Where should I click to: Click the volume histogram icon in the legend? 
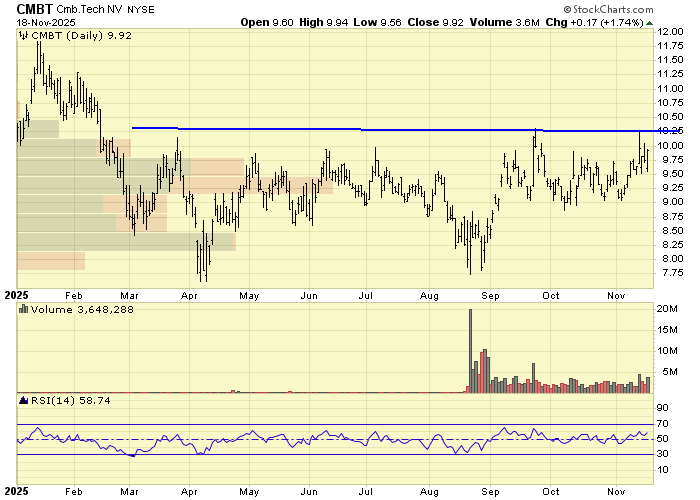pyautogui.click(x=24, y=309)
